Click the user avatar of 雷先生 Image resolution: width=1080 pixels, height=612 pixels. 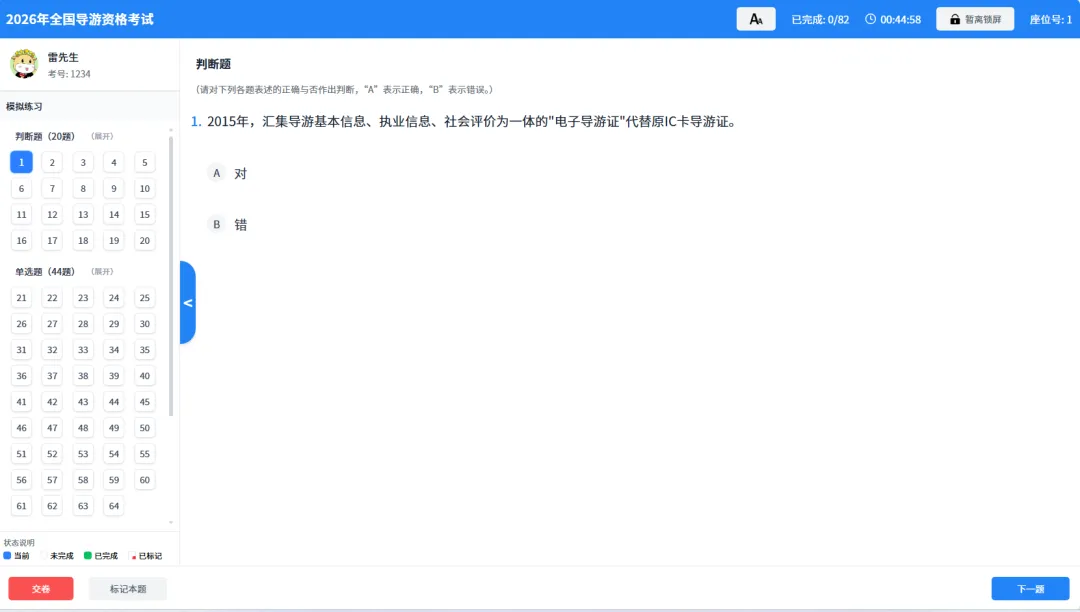coord(24,64)
